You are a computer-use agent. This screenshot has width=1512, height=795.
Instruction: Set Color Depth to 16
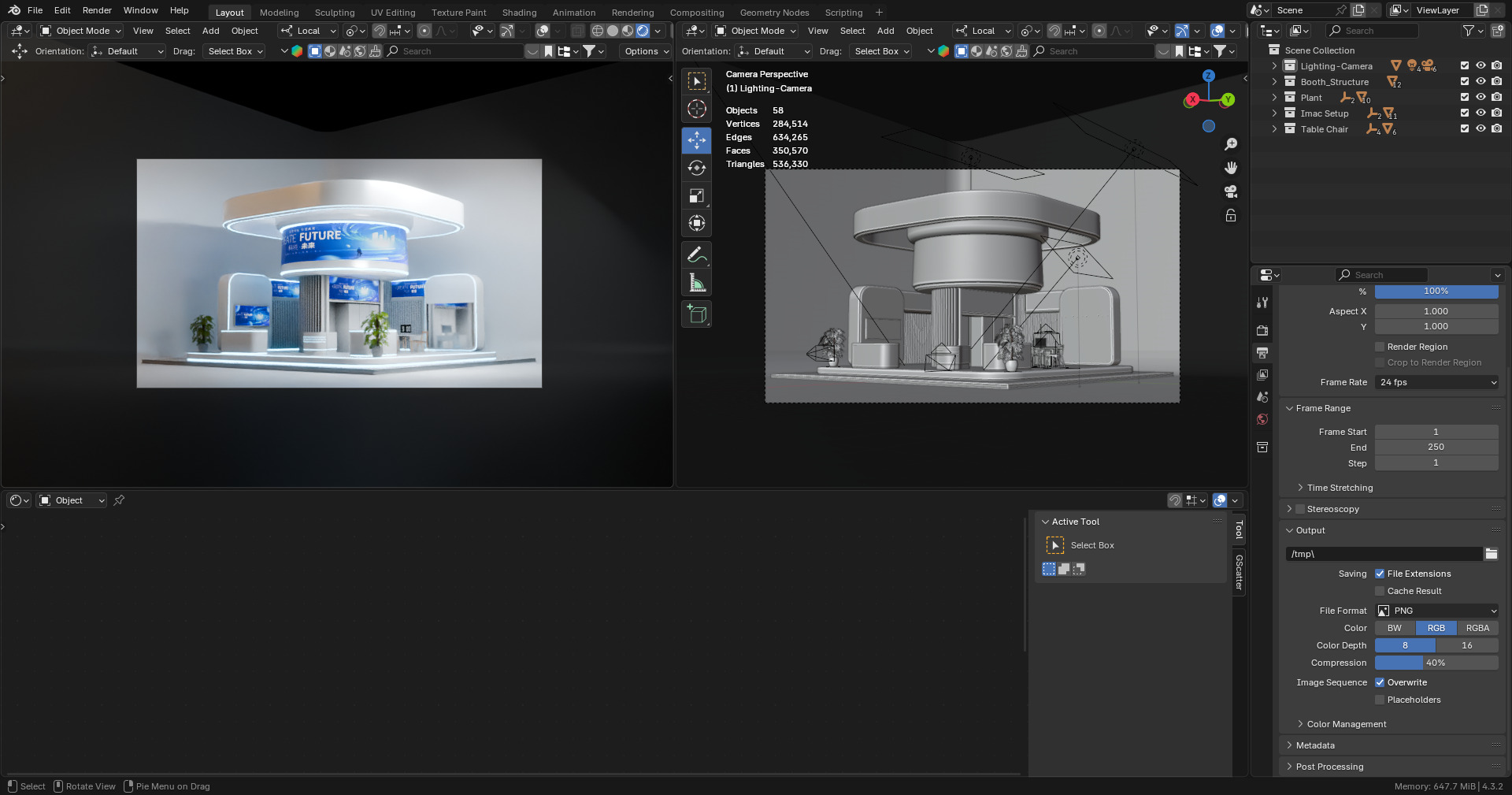pyautogui.click(x=1467, y=645)
